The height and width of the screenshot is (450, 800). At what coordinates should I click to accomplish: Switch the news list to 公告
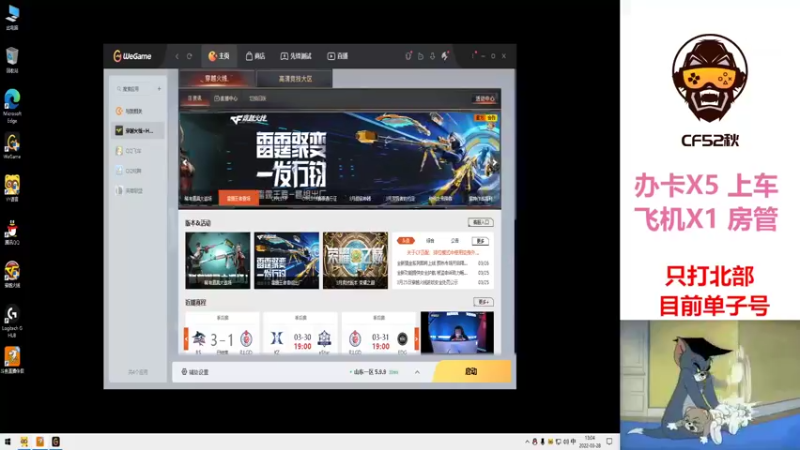(x=455, y=240)
